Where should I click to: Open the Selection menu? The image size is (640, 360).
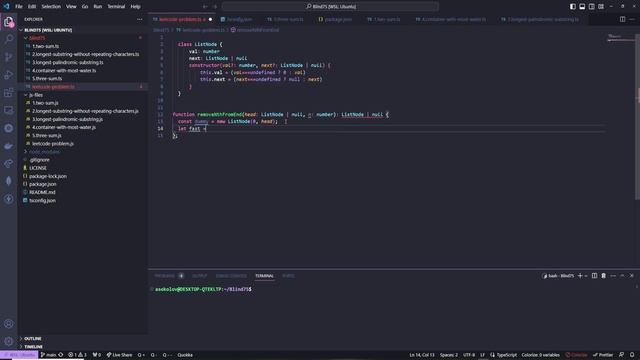pyautogui.click(x=51, y=7)
